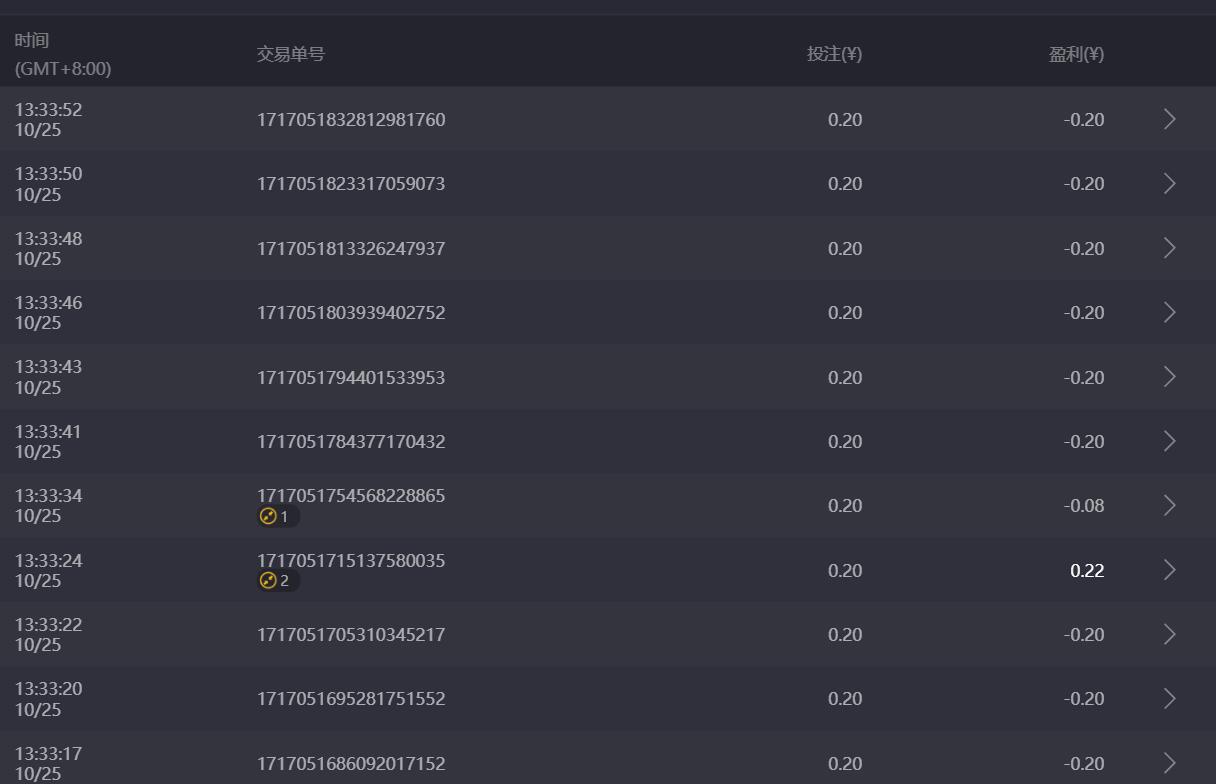This screenshot has width=1216, height=784.
Task: Click the 时间 (GMT+8:00) header
Action: [62, 54]
